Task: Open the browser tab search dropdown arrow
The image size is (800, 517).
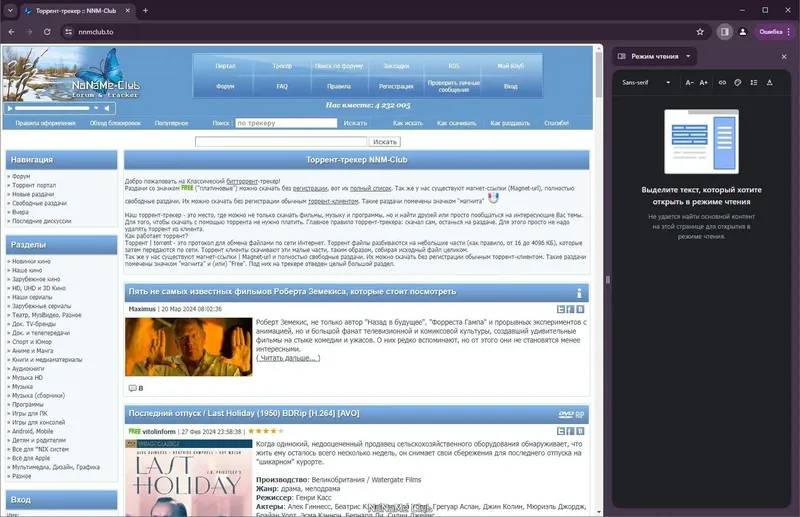Action: [10, 10]
